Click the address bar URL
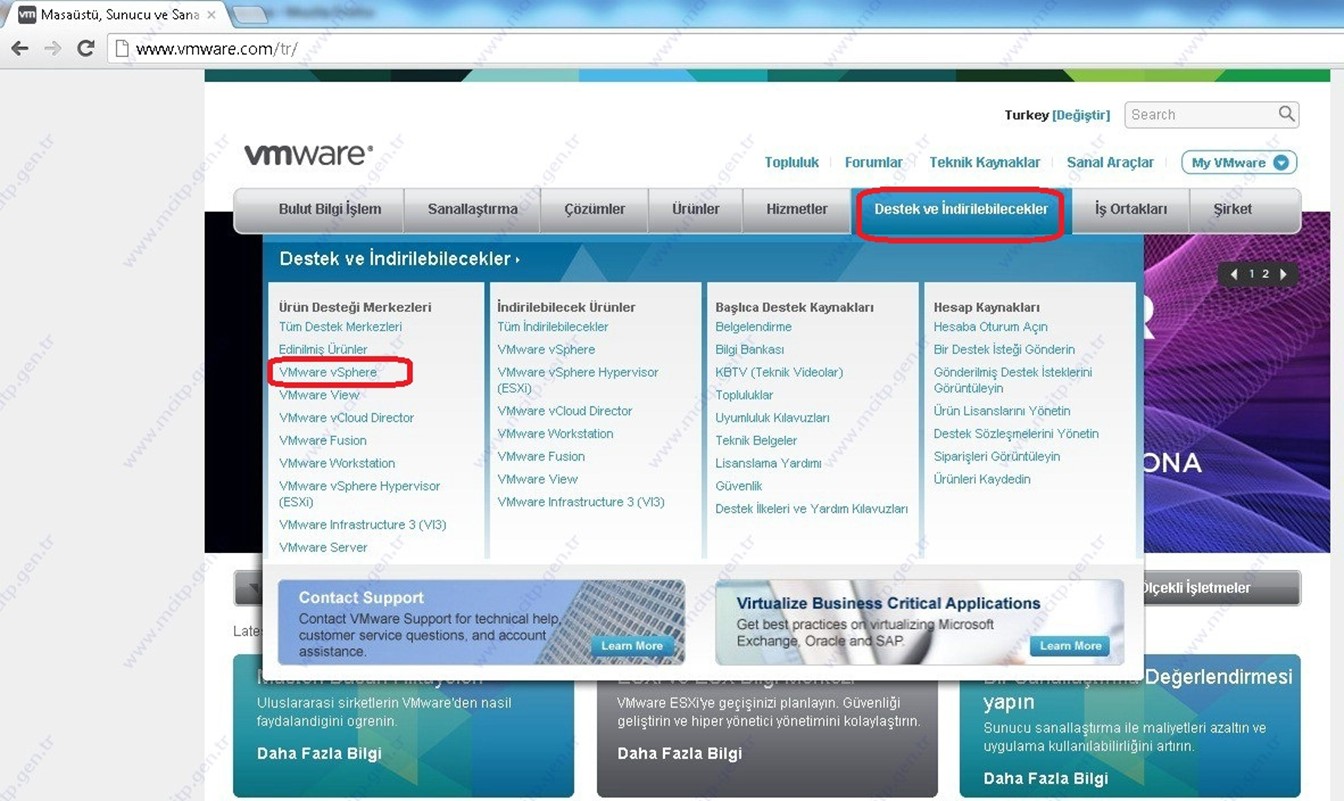 [x=217, y=48]
